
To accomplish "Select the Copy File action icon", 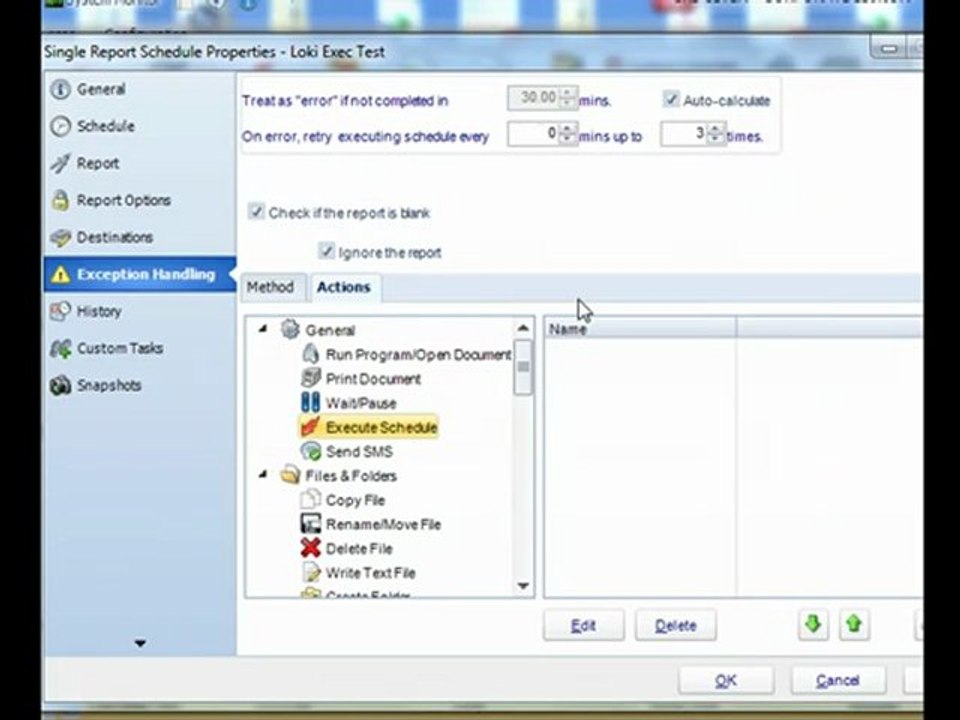I will pyautogui.click(x=310, y=500).
